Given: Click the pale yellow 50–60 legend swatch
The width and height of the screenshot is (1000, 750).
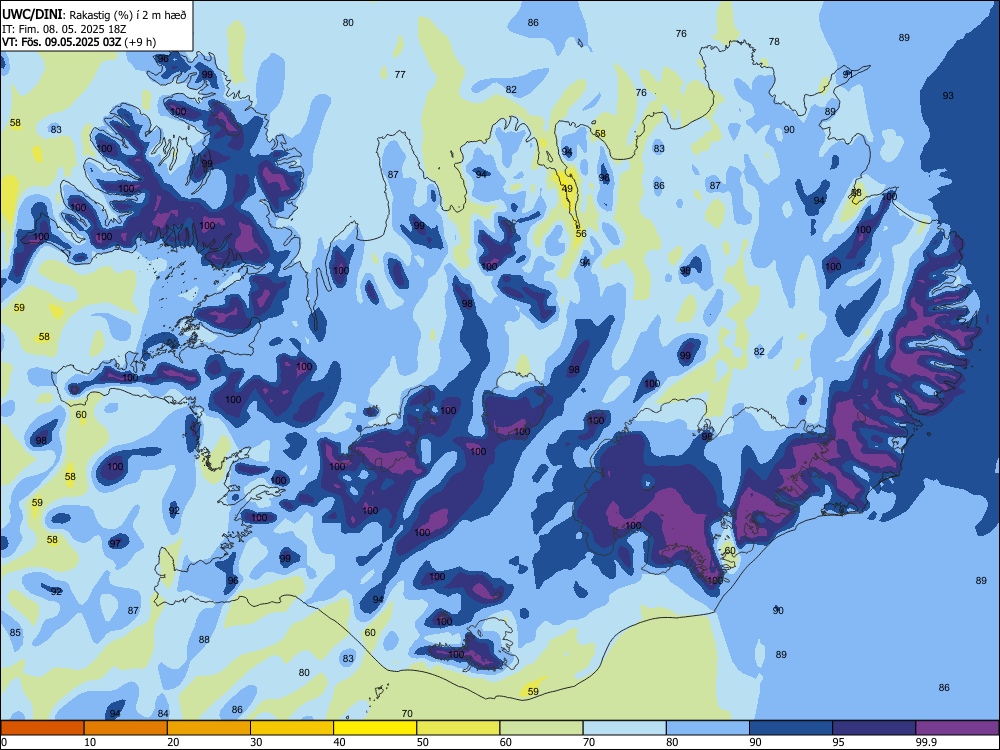Looking at the screenshot, I should [x=458, y=728].
